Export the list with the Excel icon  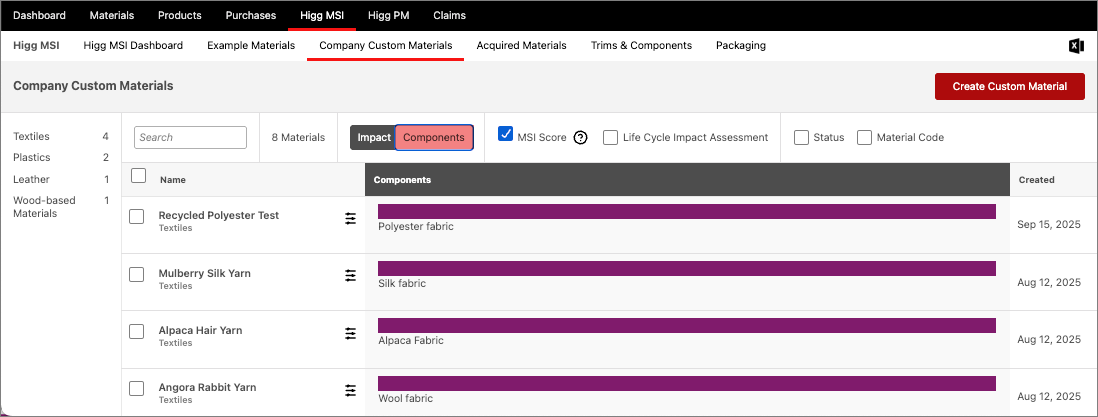1076,46
